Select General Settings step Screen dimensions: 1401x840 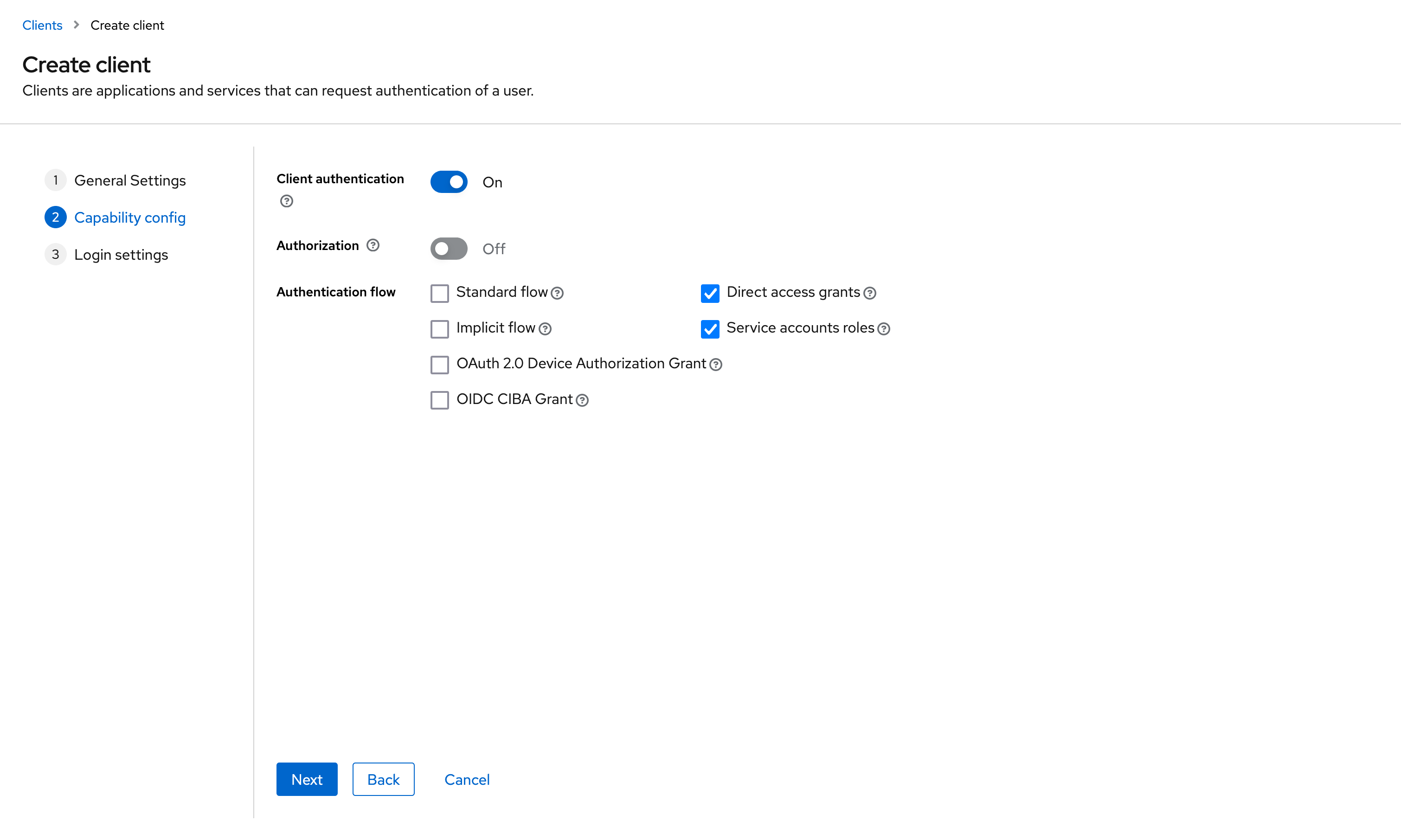coord(130,180)
